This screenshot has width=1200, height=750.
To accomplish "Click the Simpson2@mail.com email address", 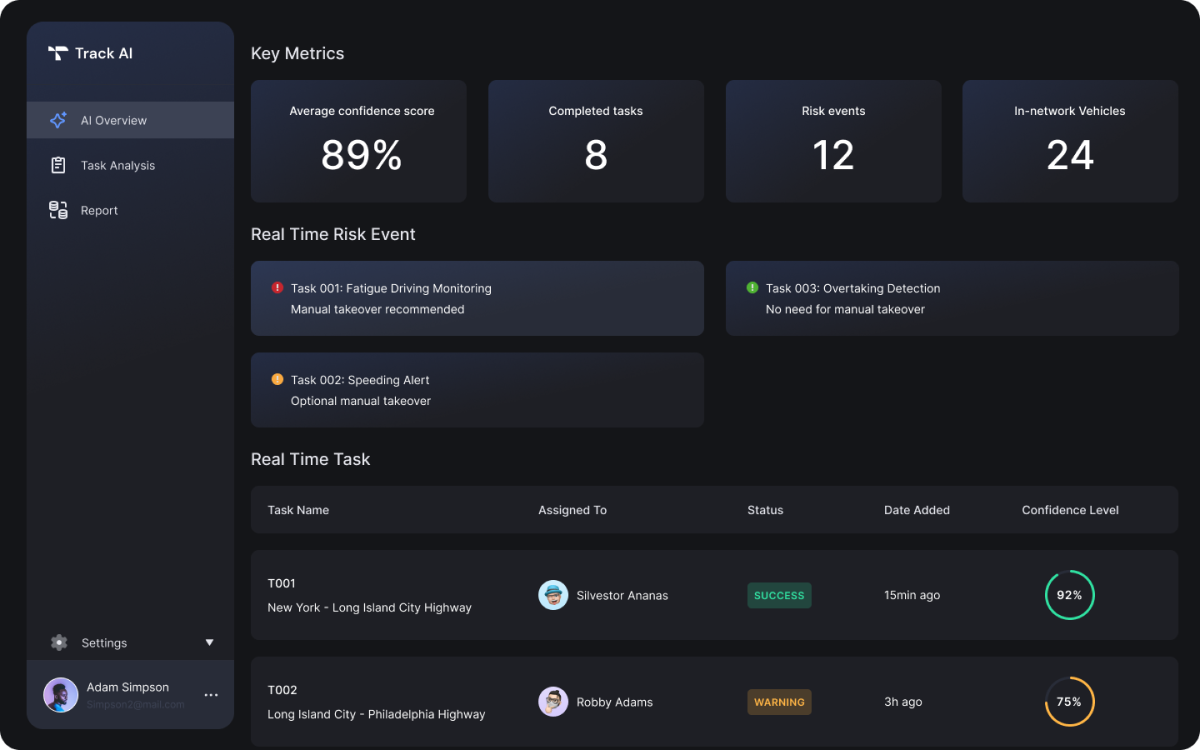I will click(135, 704).
